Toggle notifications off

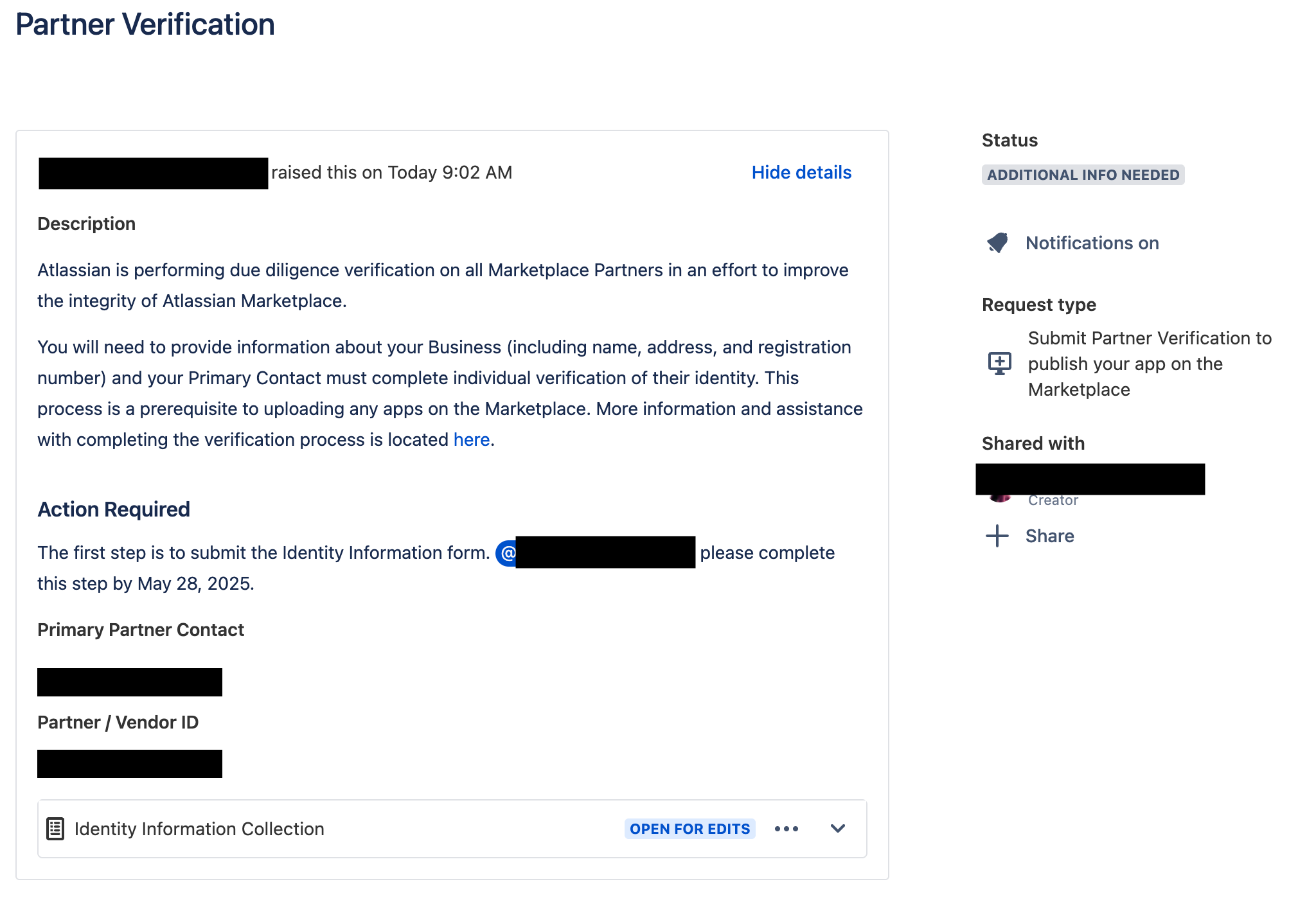(x=1092, y=243)
